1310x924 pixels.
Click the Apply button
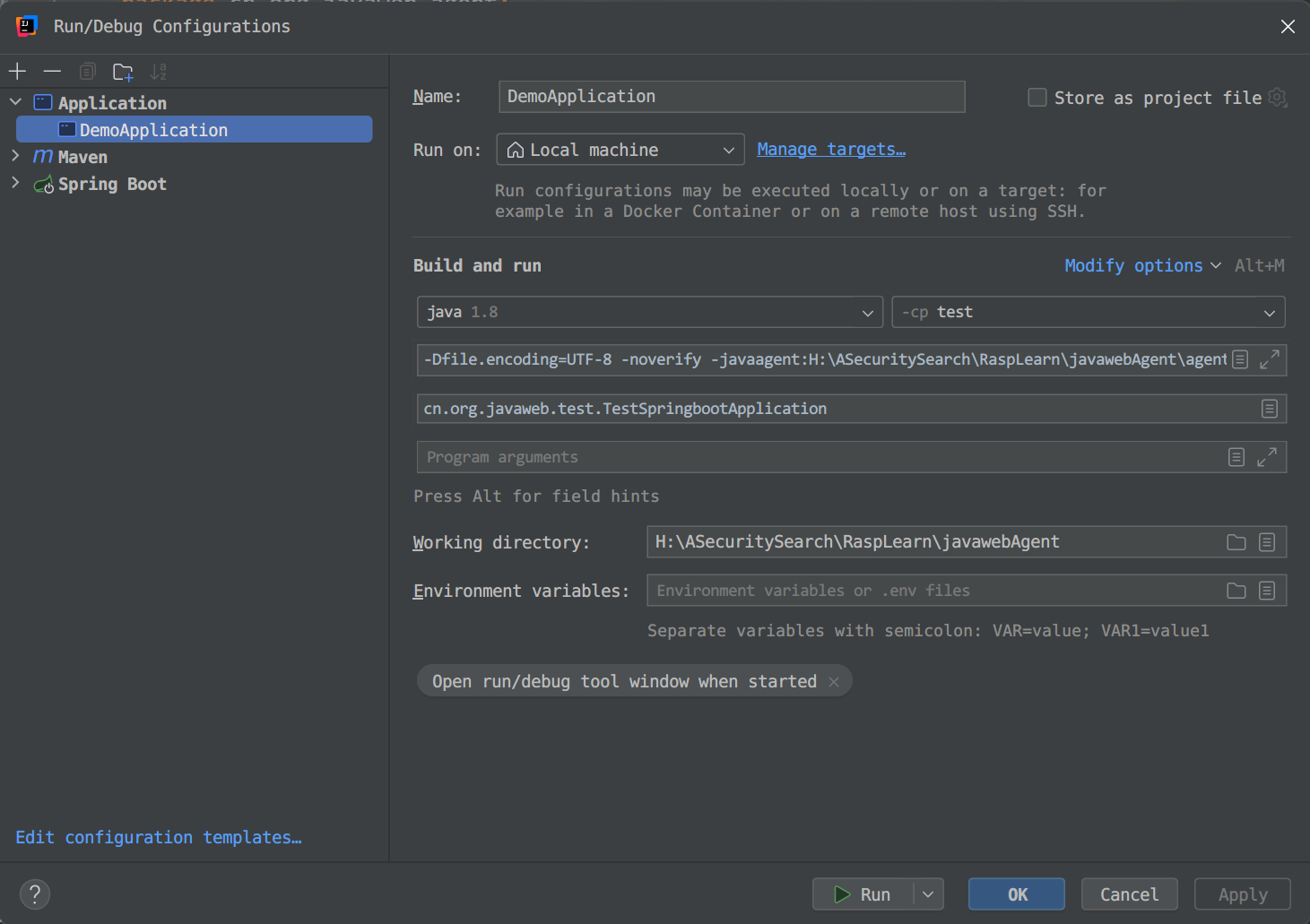click(x=1243, y=894)
